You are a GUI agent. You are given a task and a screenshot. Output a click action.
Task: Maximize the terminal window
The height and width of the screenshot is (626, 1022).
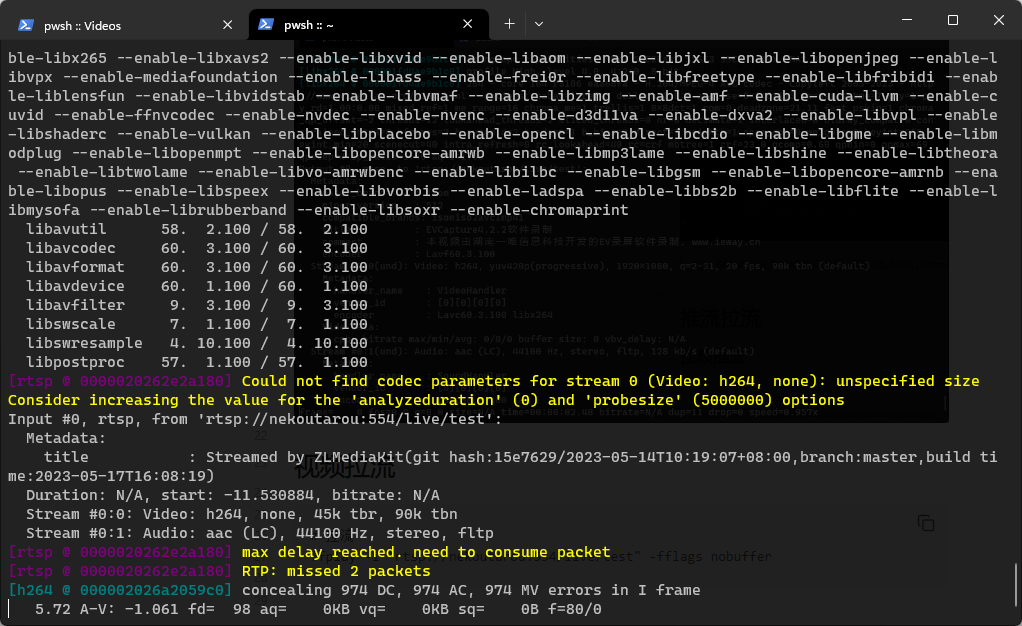pyautogui.click(x=952, y=20)
